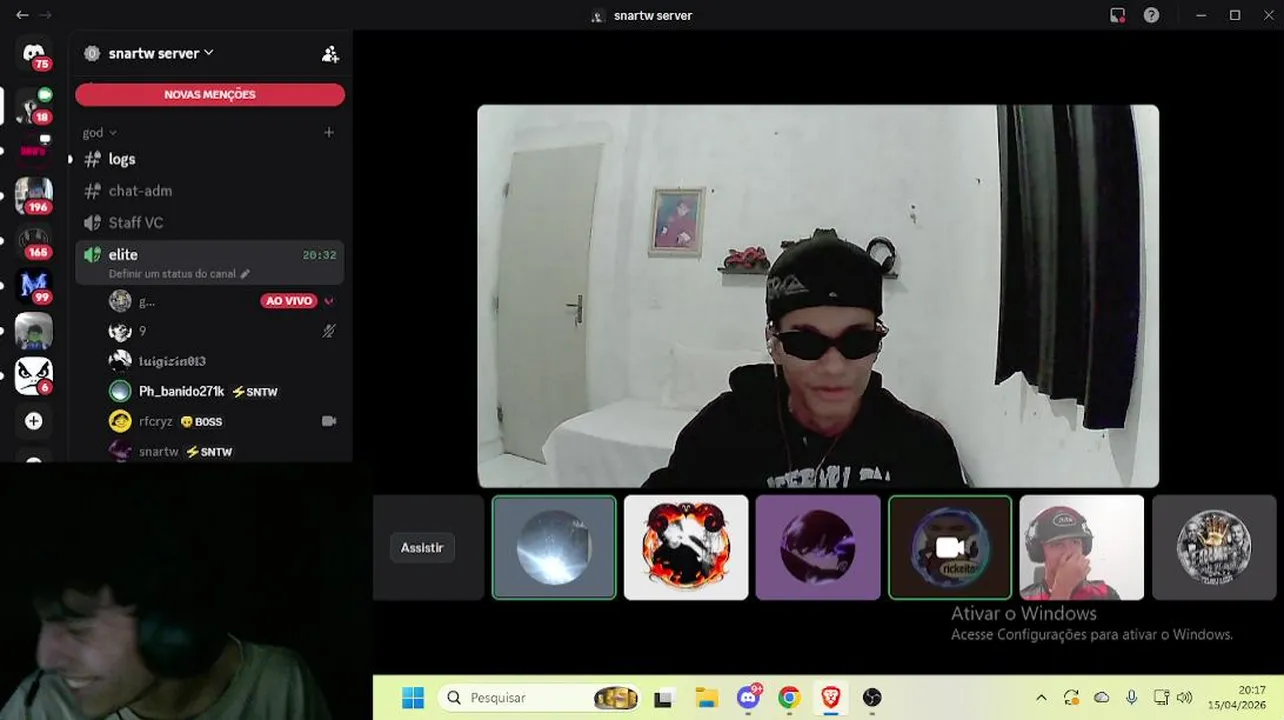The image size is (1284, 720).
Task: Select the purple background participant tile
Action: (x=818, y=547)
